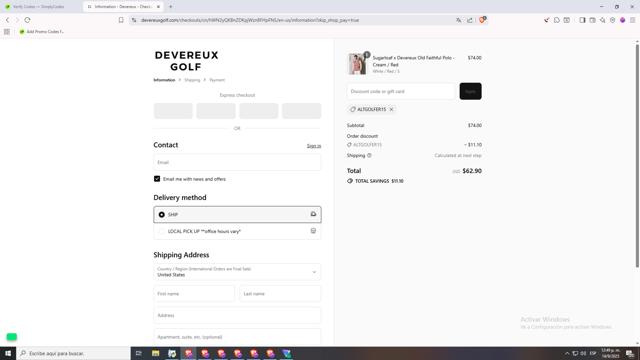Click the Windows taskbar search box

[x=73, y=353]
